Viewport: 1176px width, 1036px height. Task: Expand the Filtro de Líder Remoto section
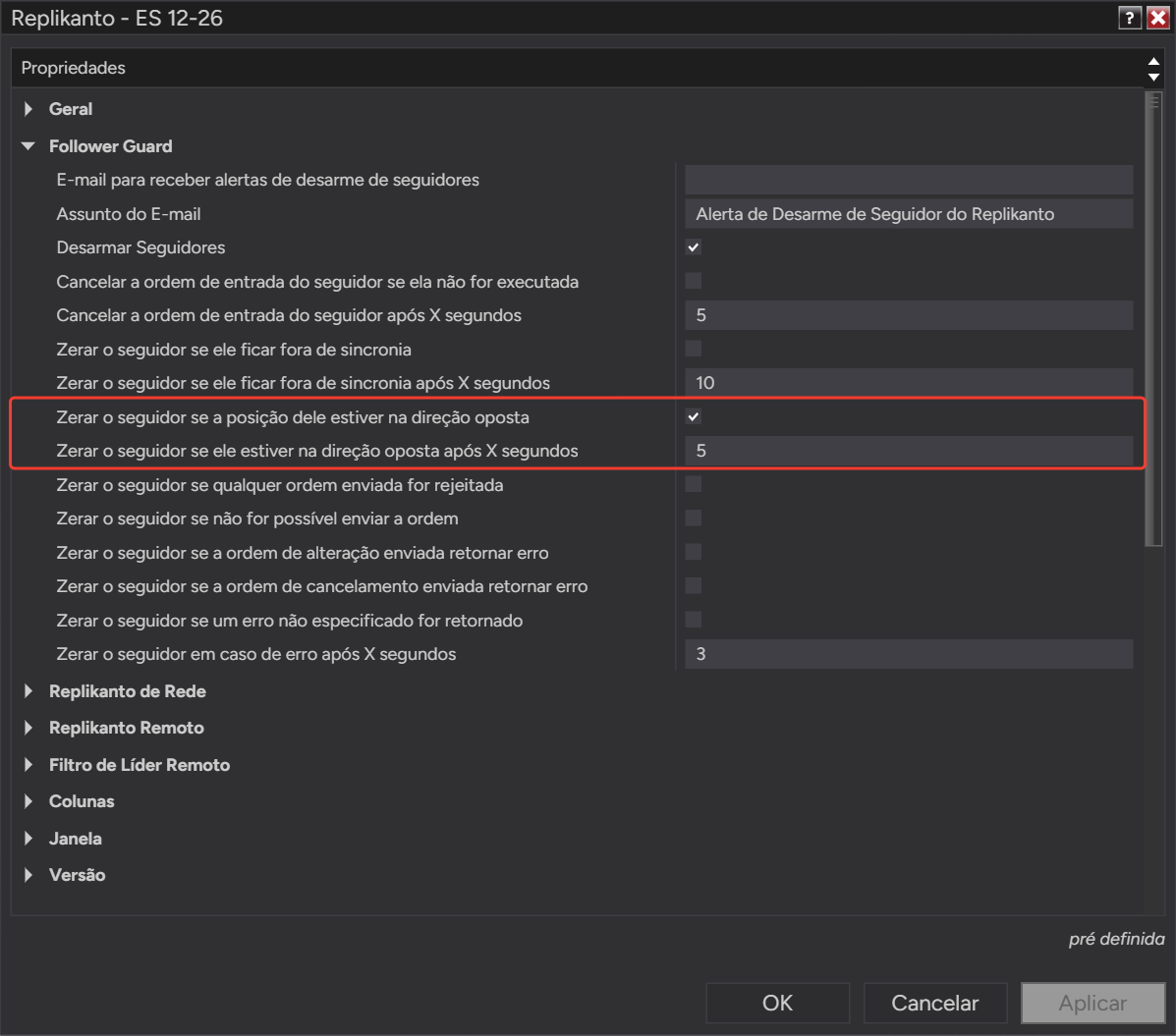(28, 765)
